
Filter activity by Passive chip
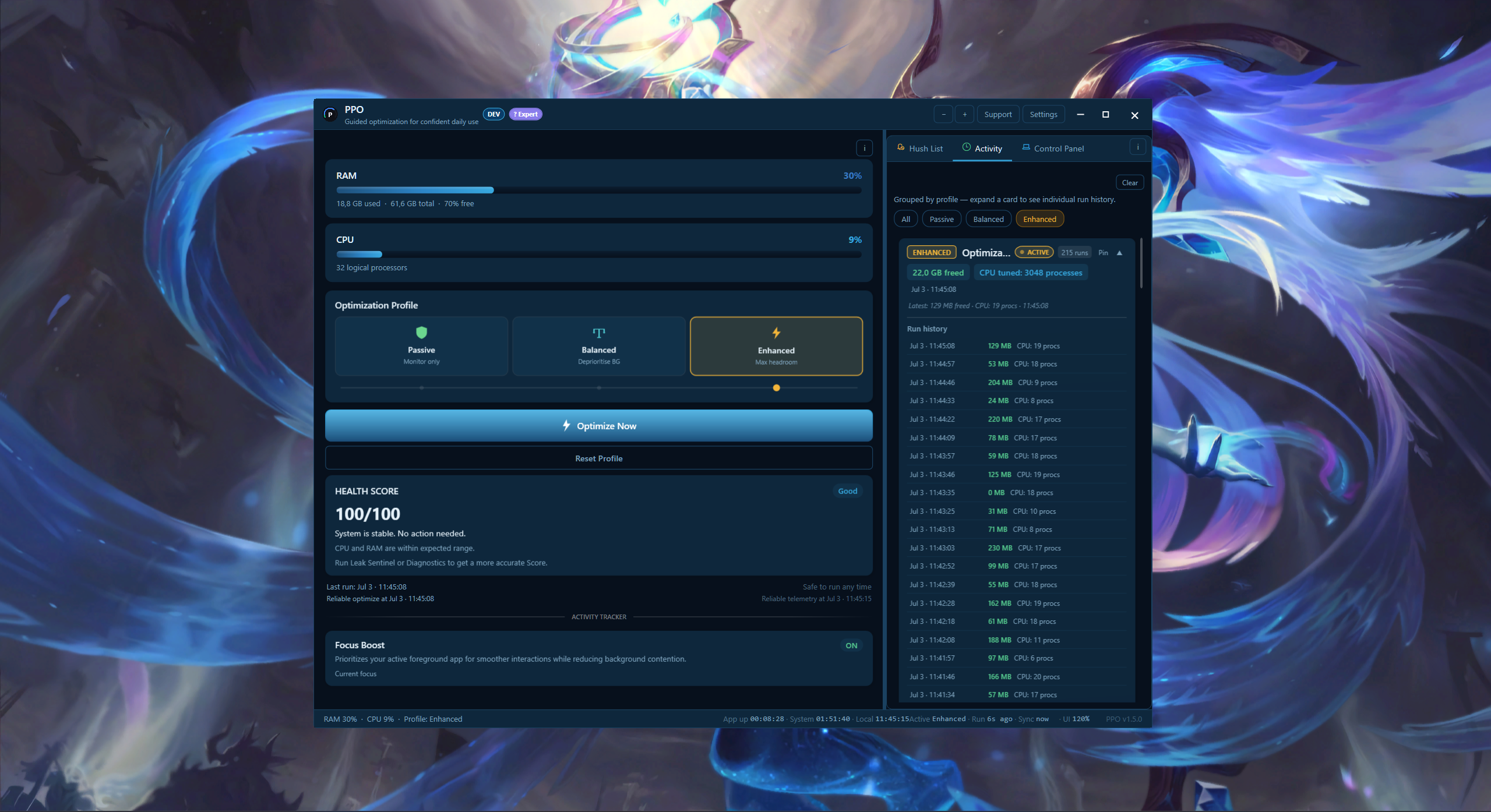tap(942, 219)
